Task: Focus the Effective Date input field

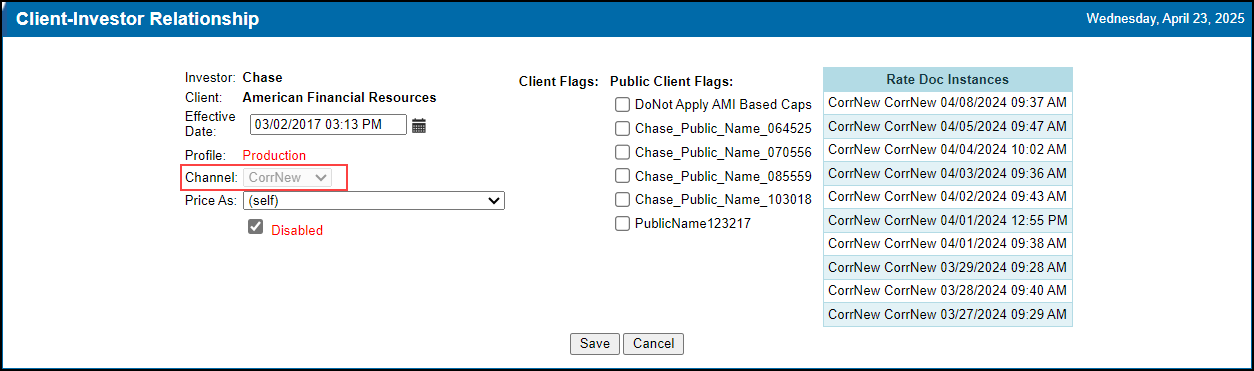Action: tap(328, 125)
